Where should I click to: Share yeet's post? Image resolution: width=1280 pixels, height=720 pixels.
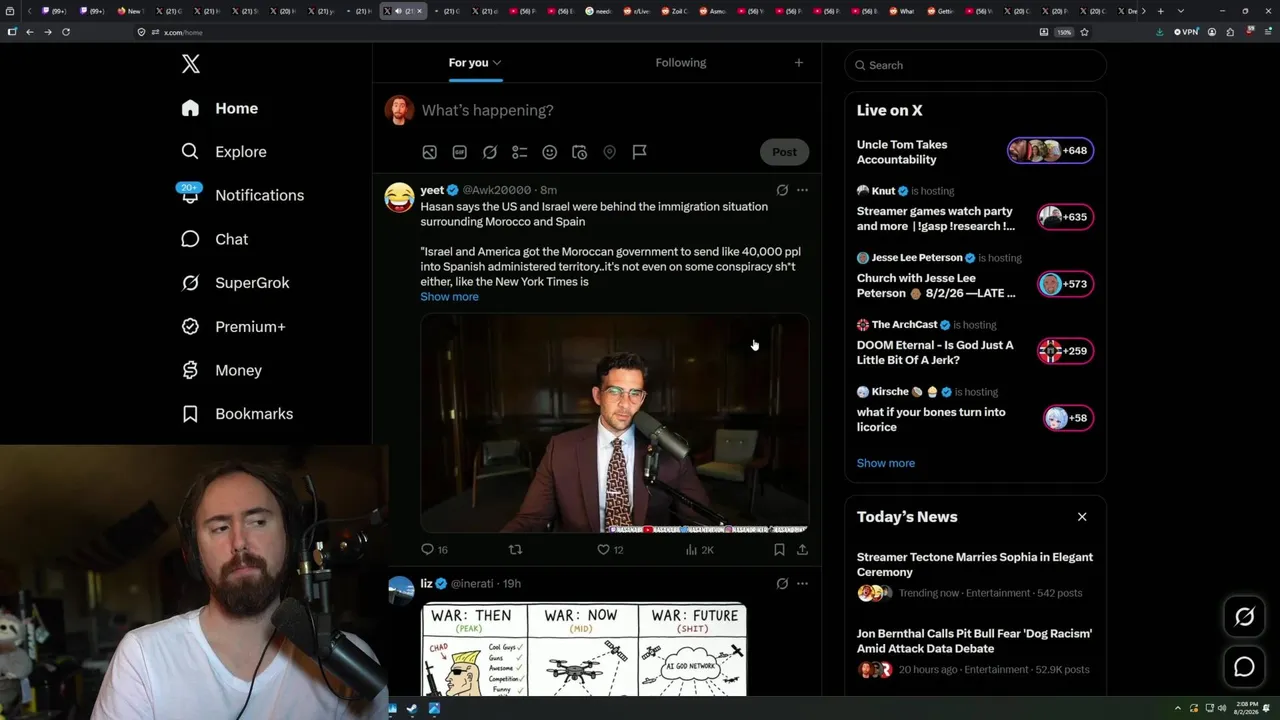coord(802,550)
